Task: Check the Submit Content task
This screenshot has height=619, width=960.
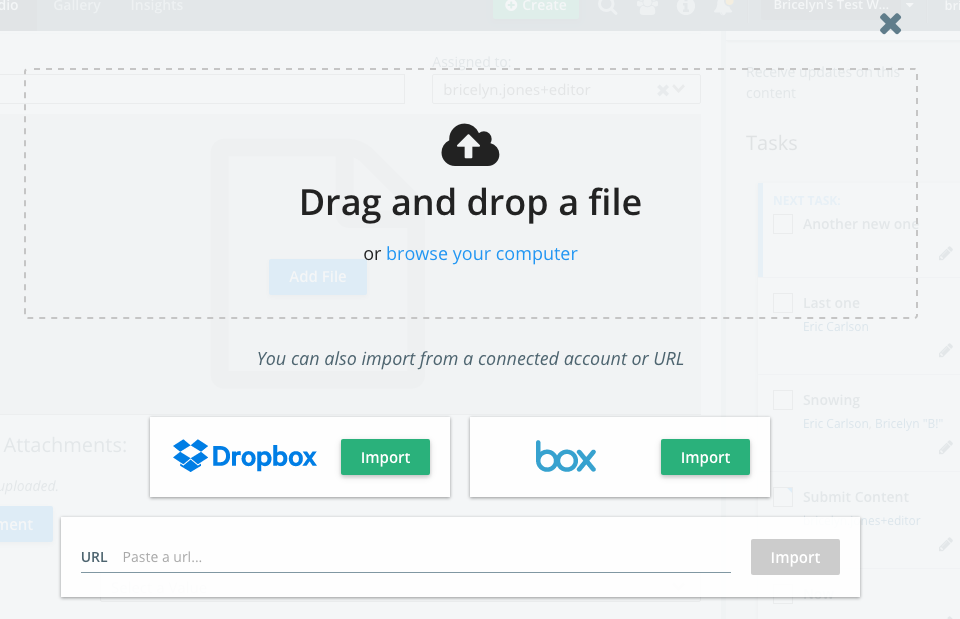Action: pos(783,497)
